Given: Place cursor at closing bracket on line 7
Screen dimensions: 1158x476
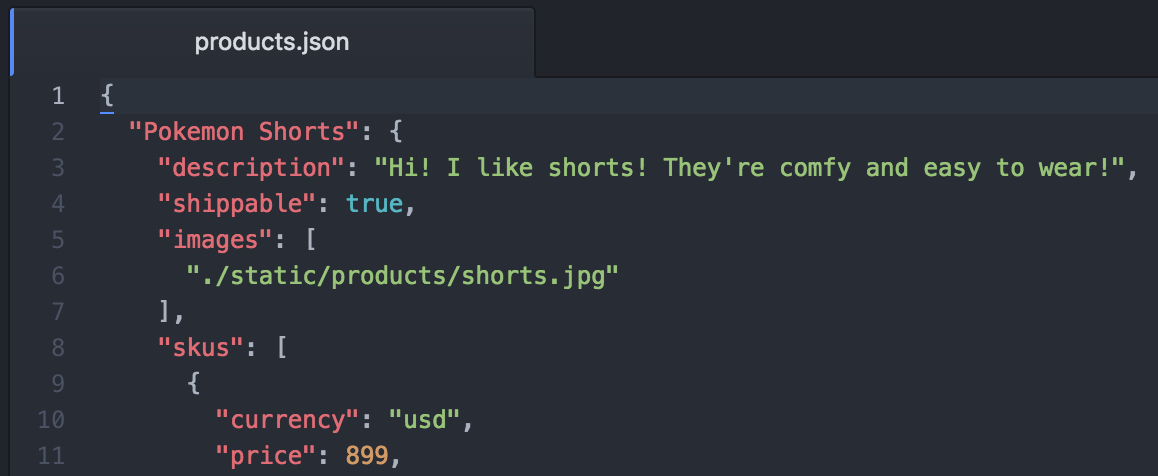Looking at the screenshot, I should [x=166, y=312].
